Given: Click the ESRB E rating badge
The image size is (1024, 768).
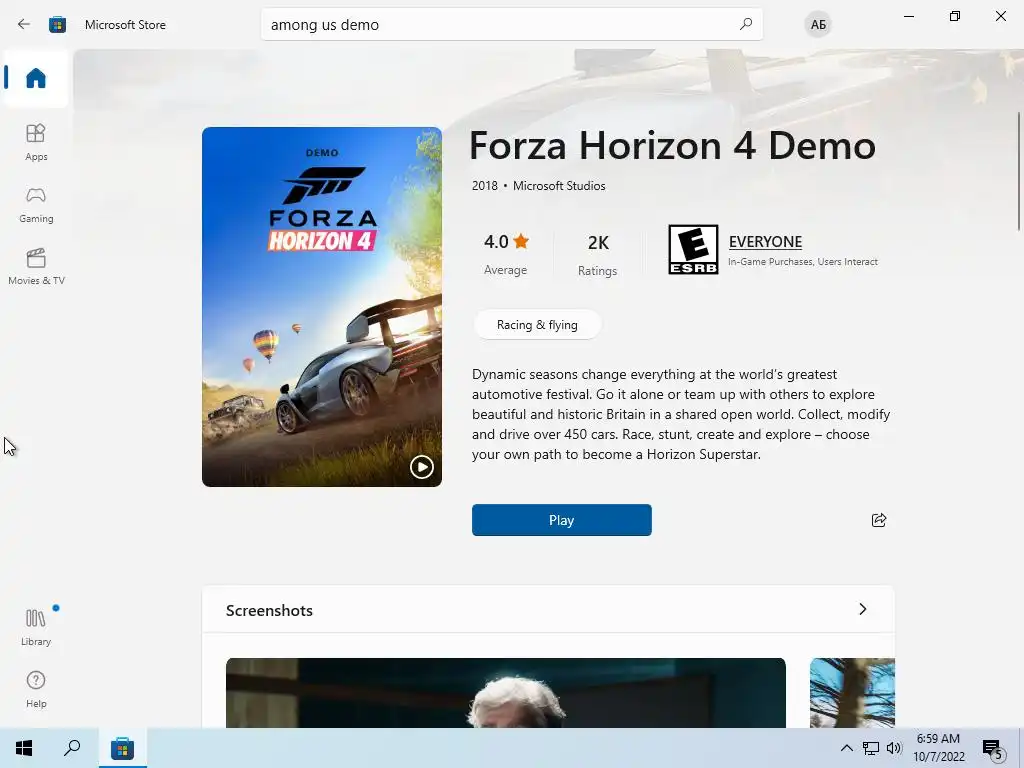Looking at the screenshot, I should click(x=693, y=249).
